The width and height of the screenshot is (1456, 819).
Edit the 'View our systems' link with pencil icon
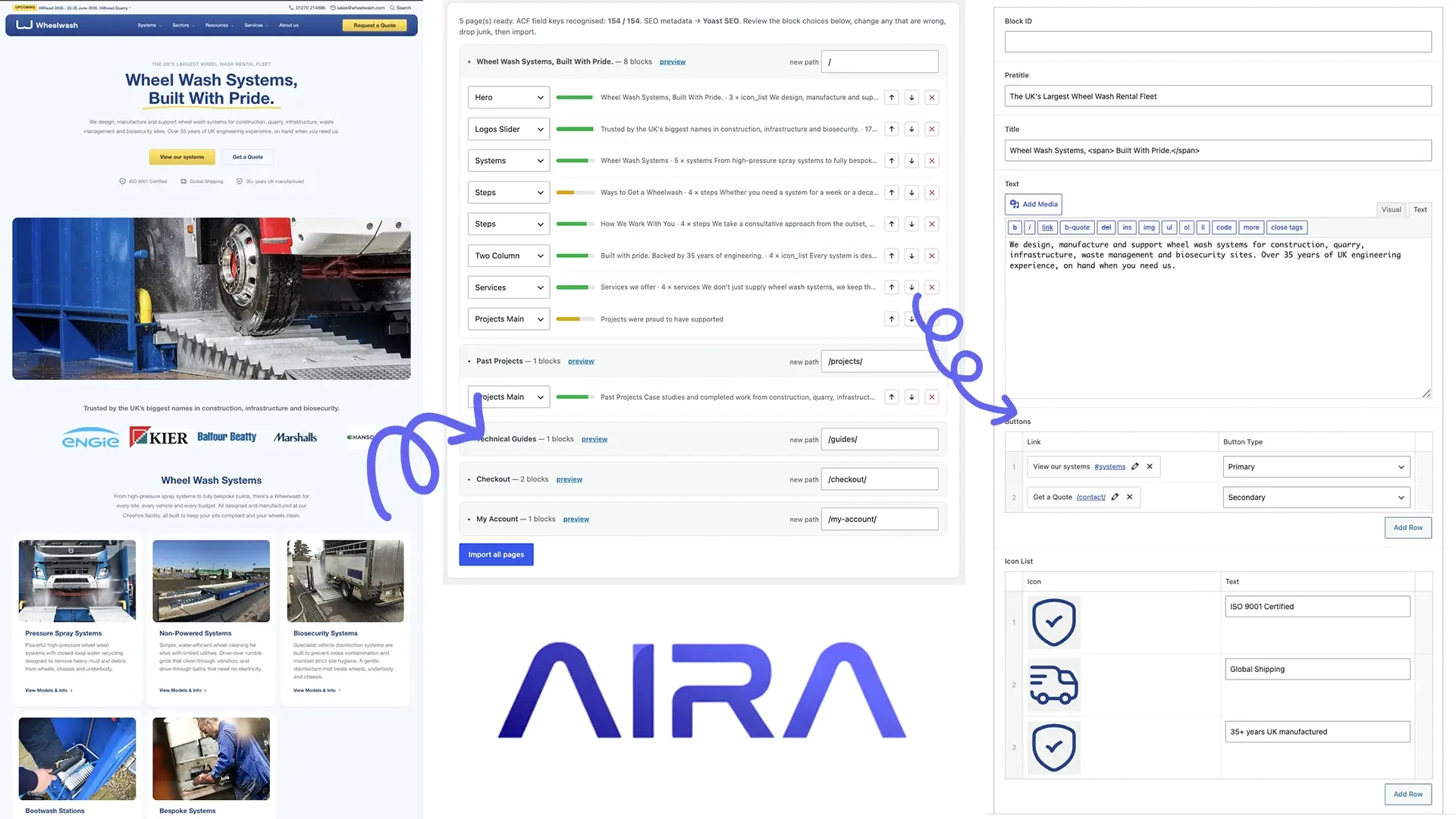coord(1135,466)
